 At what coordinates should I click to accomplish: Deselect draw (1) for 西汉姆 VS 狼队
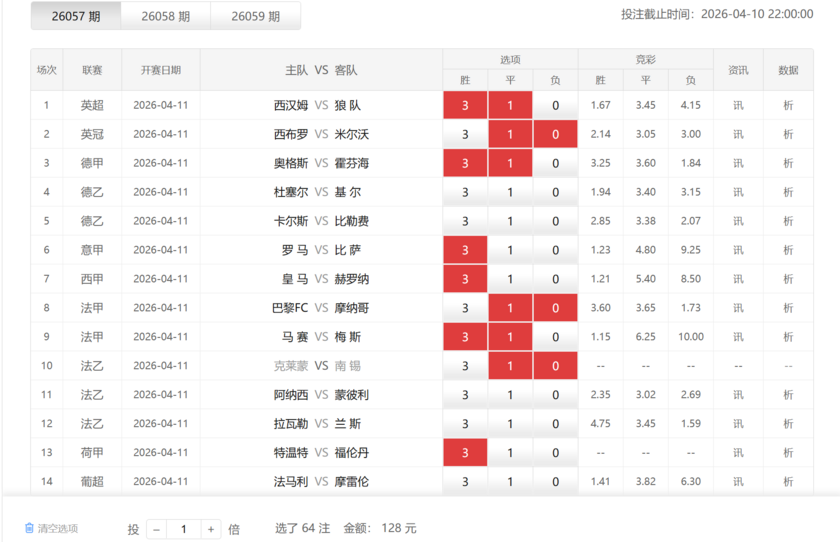click(x=510, y=105)
